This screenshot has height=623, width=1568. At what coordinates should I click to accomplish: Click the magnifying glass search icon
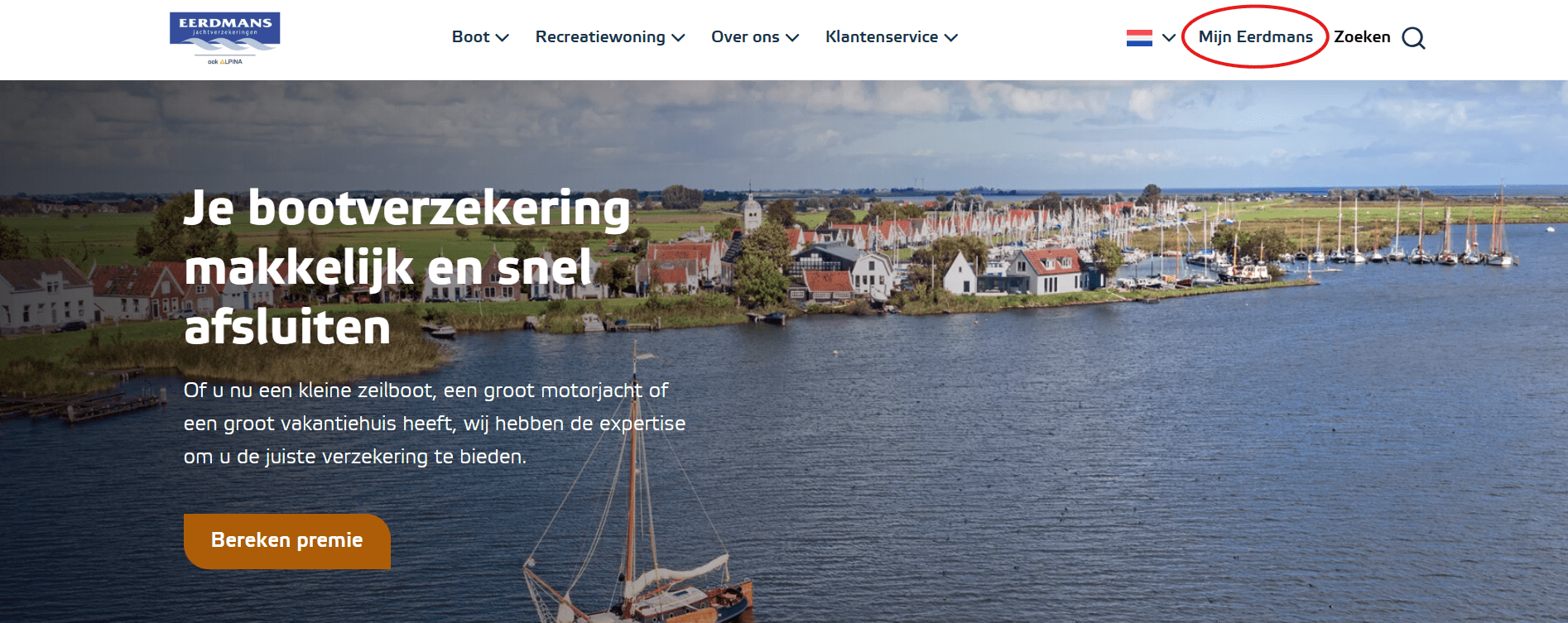1413,38
